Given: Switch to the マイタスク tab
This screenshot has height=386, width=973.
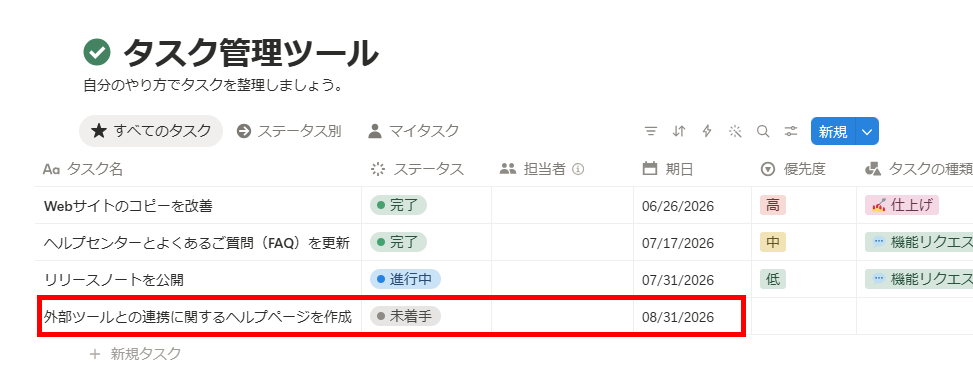Looking at the screenshot, I should (413, 131).
